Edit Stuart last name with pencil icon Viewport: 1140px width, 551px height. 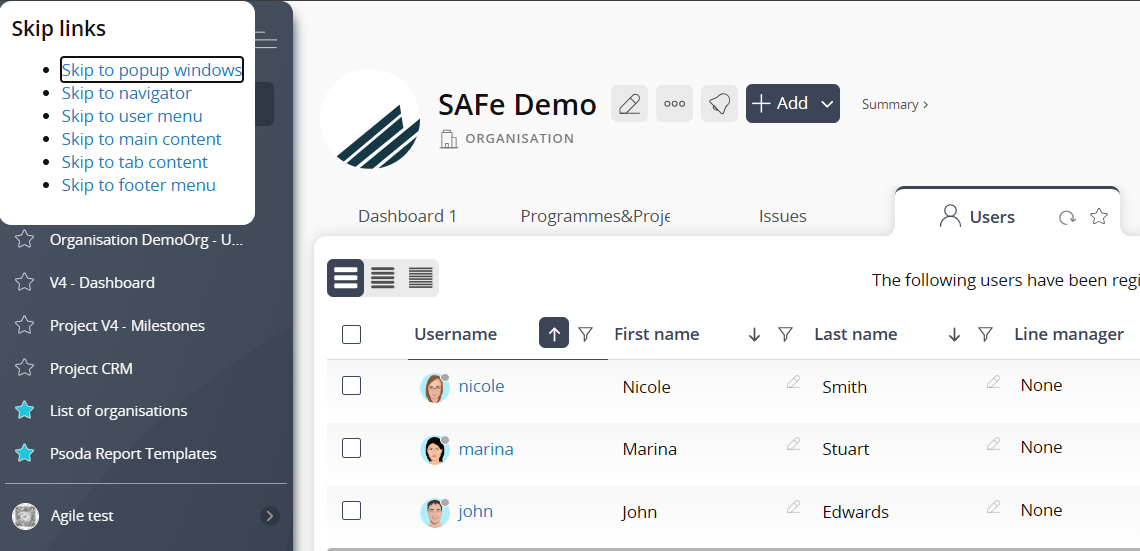point(994,443)
